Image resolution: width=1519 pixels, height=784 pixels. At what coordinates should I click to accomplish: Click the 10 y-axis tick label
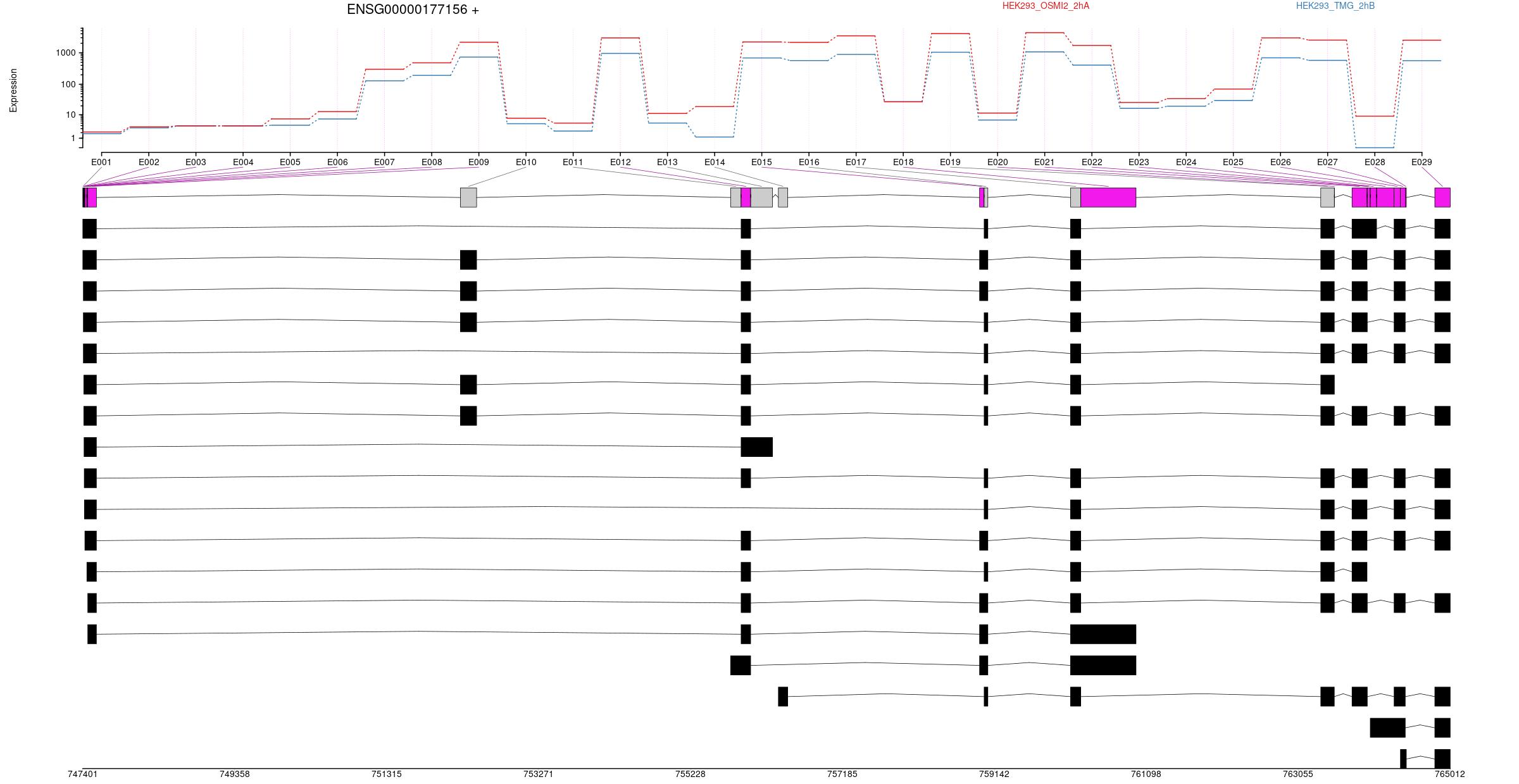[x=71, y=115]
